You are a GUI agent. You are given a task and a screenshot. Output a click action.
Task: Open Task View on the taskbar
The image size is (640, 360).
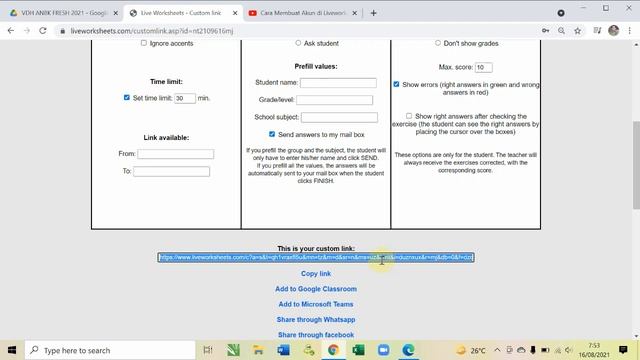(x=208, y=350)
